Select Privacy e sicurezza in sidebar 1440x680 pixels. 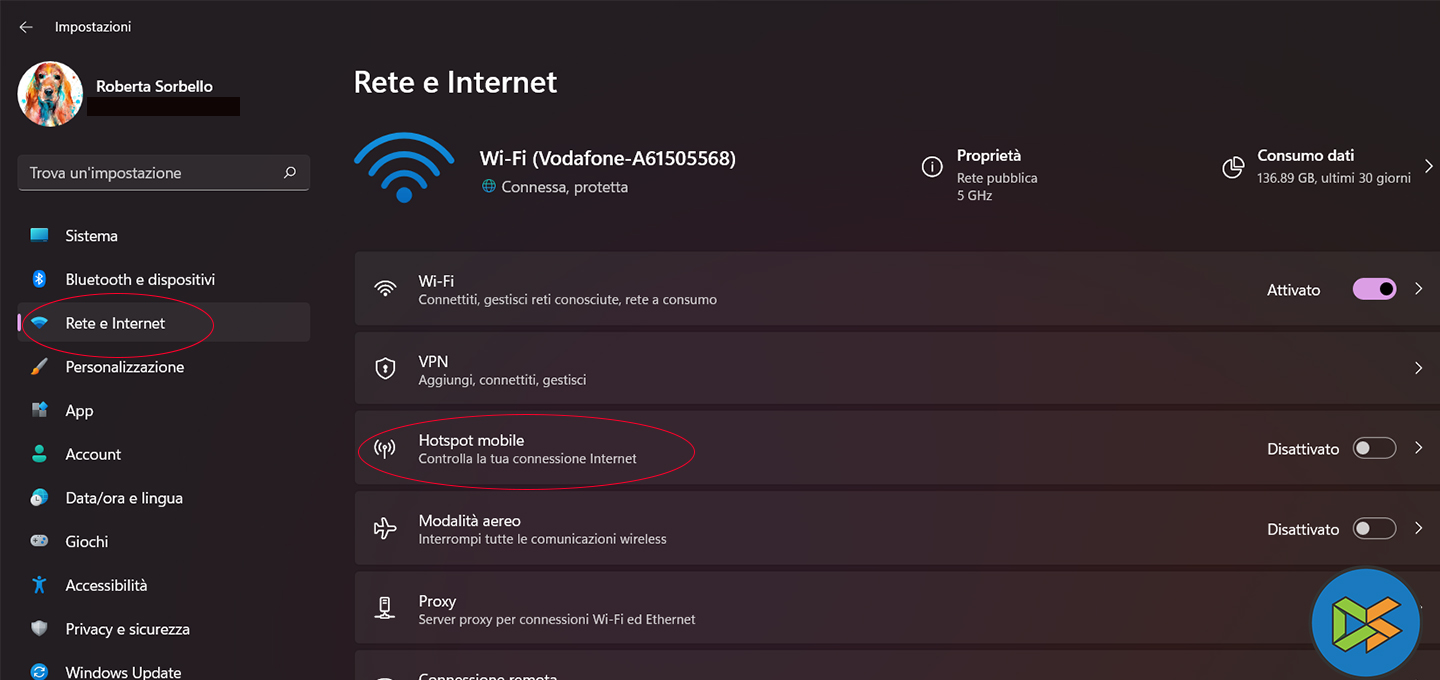click(x=127, y=629)
